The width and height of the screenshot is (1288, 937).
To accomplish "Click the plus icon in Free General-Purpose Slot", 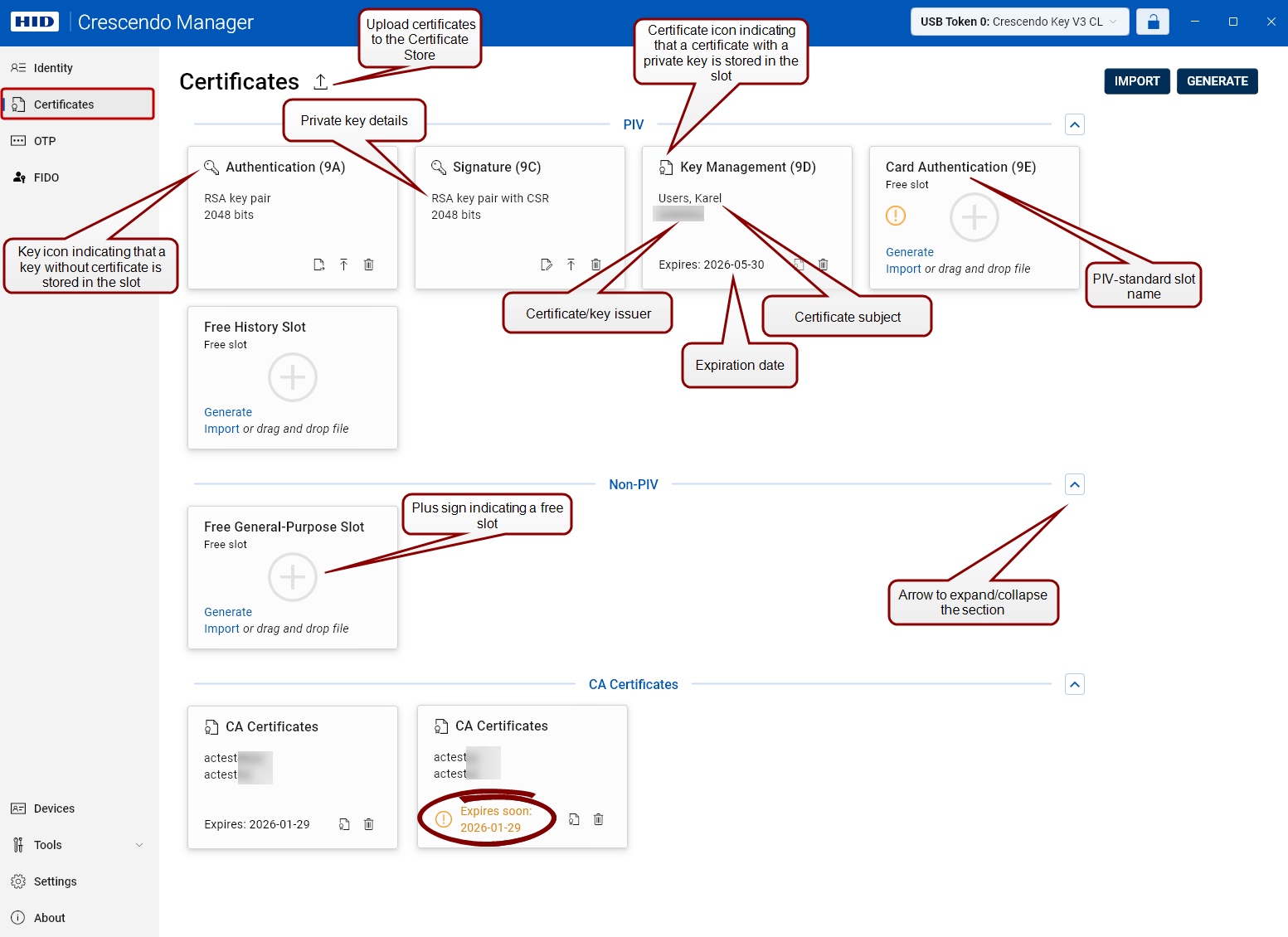I will 293,577.
